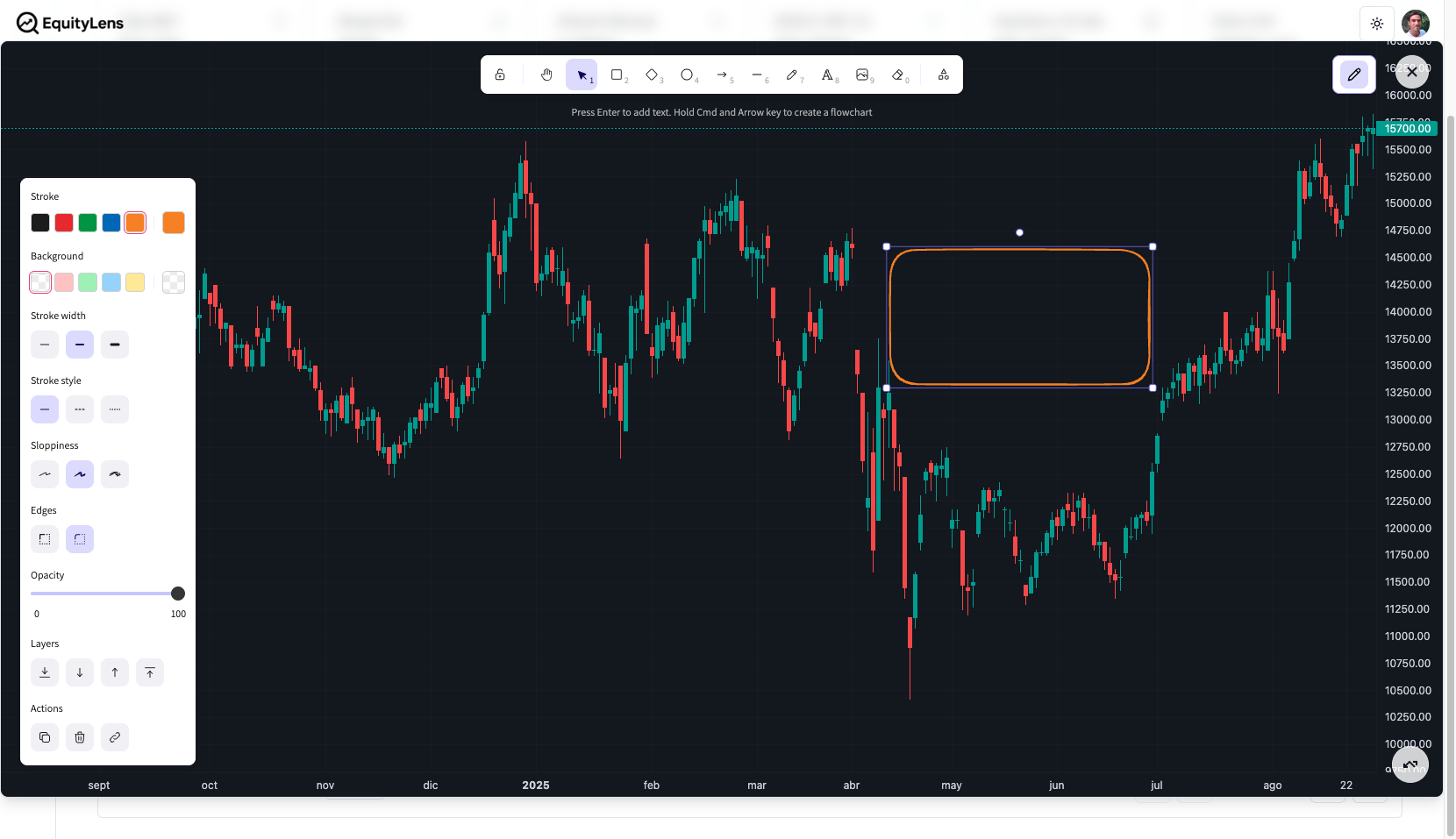Activate the Eraser tool

coord(897,75)
